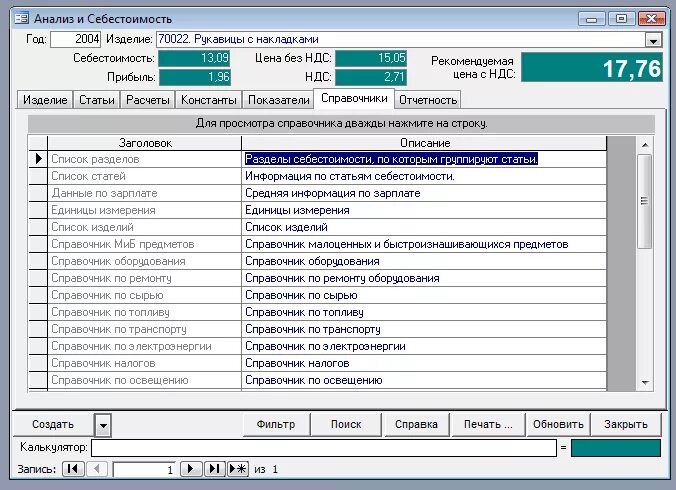676x490 pixels.
Task: Click the calculator result teal box
Action: pos(616,448)
